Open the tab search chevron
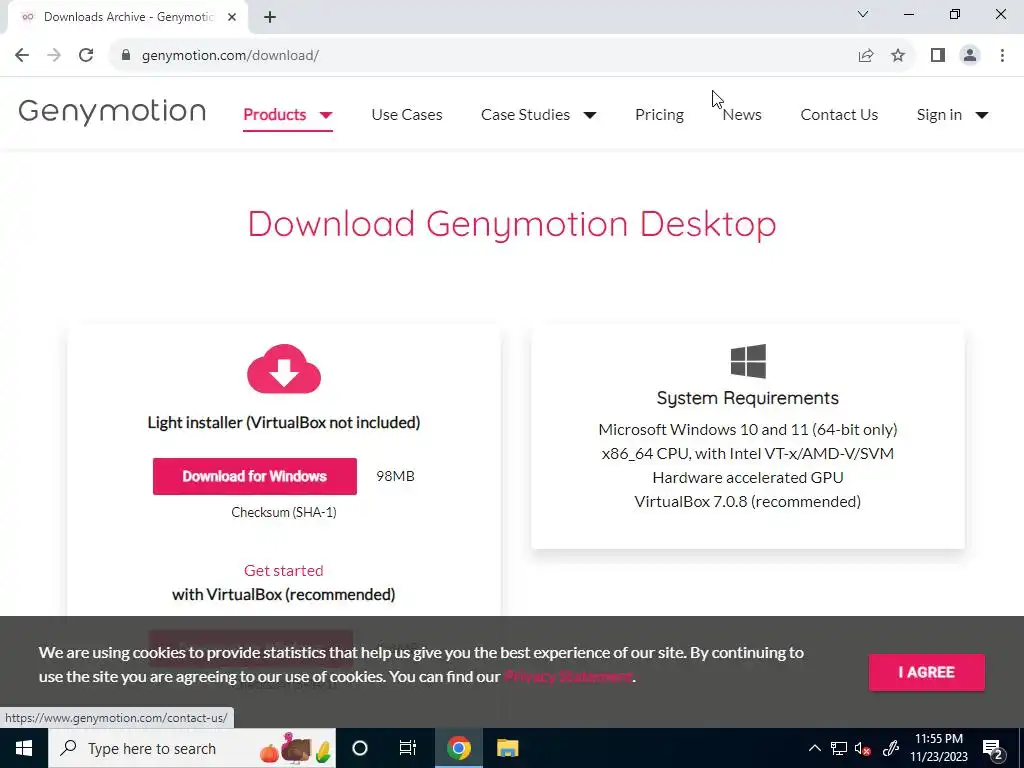Screen dimensions: 1024x768 tap(863, 14)
